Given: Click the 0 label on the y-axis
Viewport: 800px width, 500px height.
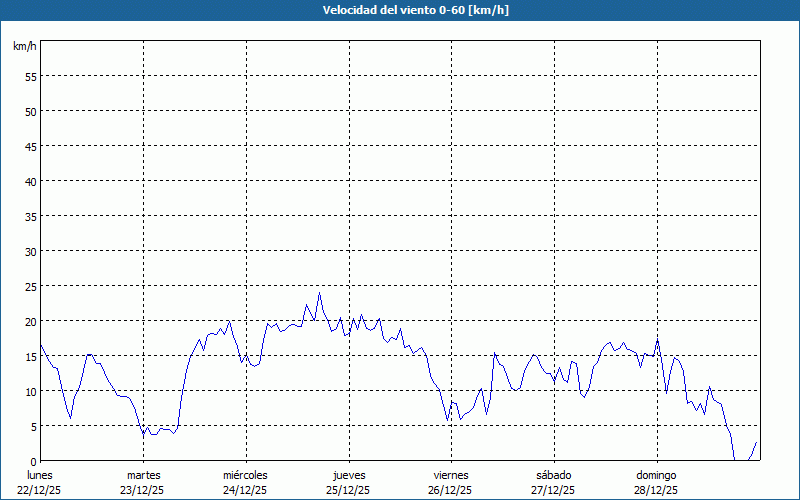Looking at the screenshot, I should tap(33, 461).
